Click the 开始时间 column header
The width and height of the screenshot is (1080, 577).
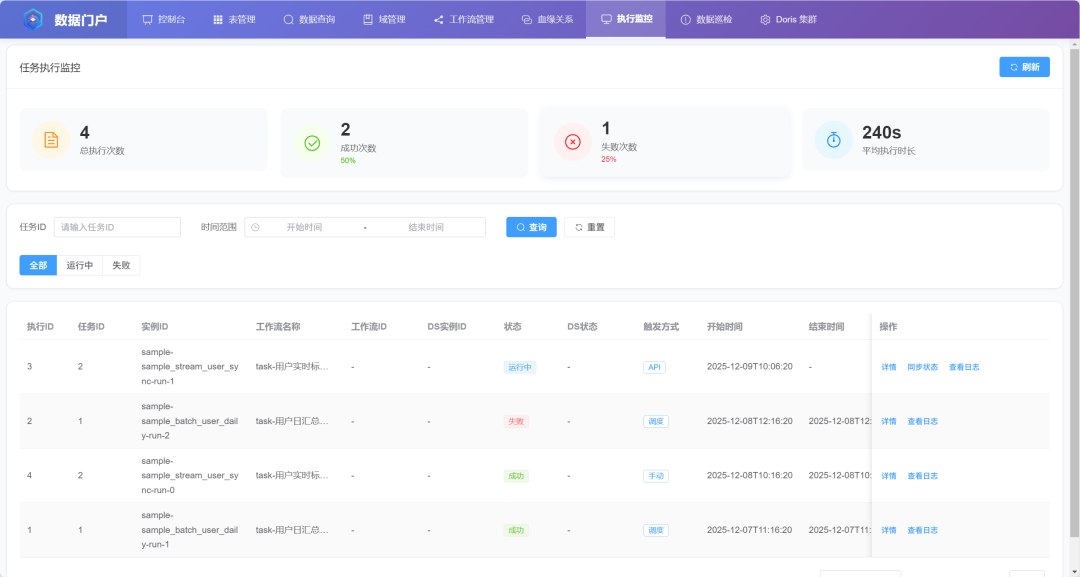coord(725,326)
